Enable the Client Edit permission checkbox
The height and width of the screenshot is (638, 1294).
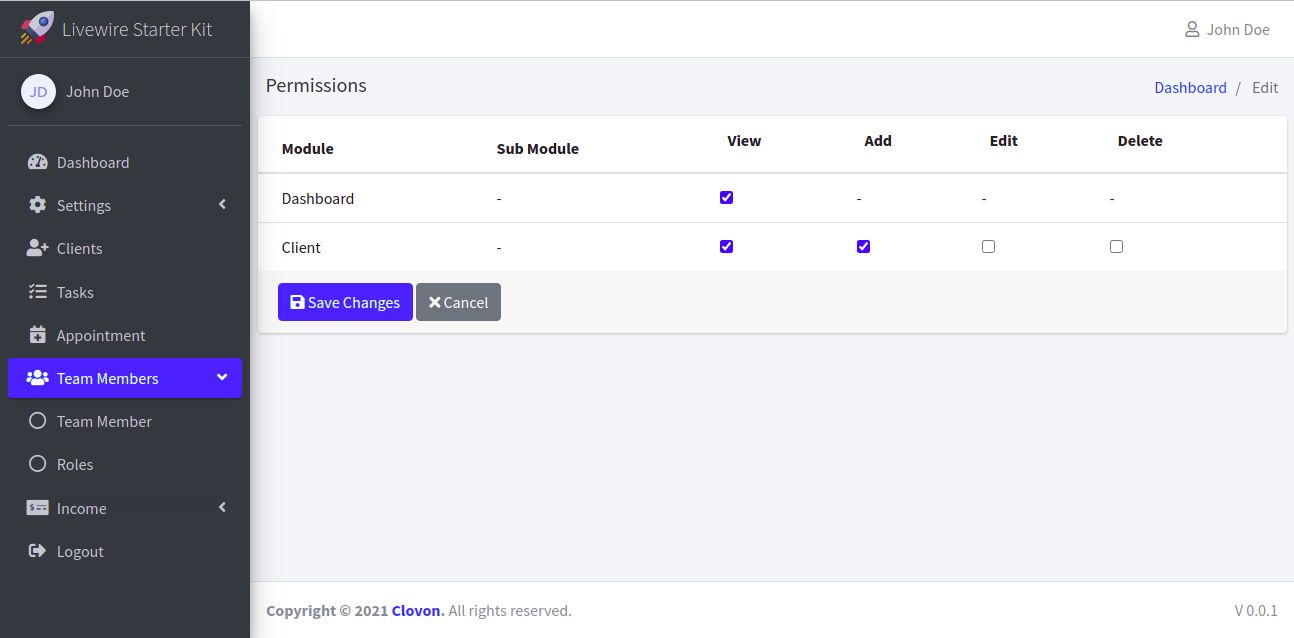[988, 246]
